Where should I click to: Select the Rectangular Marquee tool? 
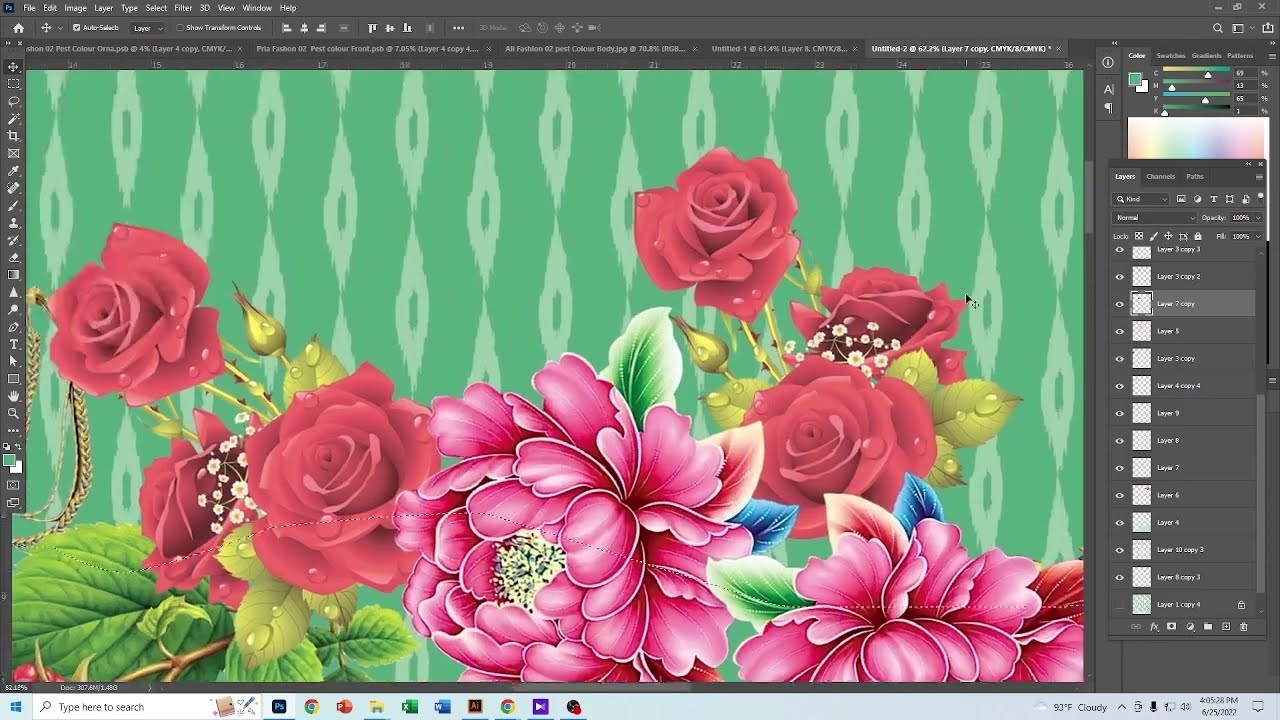click(13, 84)
